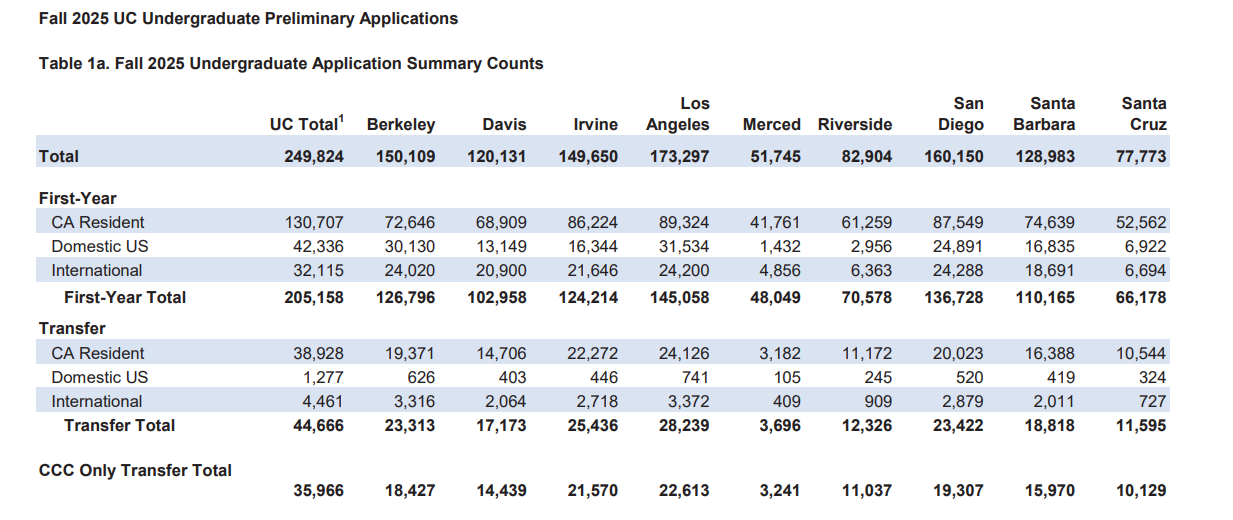Select Los Angeles CCC Only value 22,613
This screenshot has height=520, width=1233.
(x=684, y=491)
